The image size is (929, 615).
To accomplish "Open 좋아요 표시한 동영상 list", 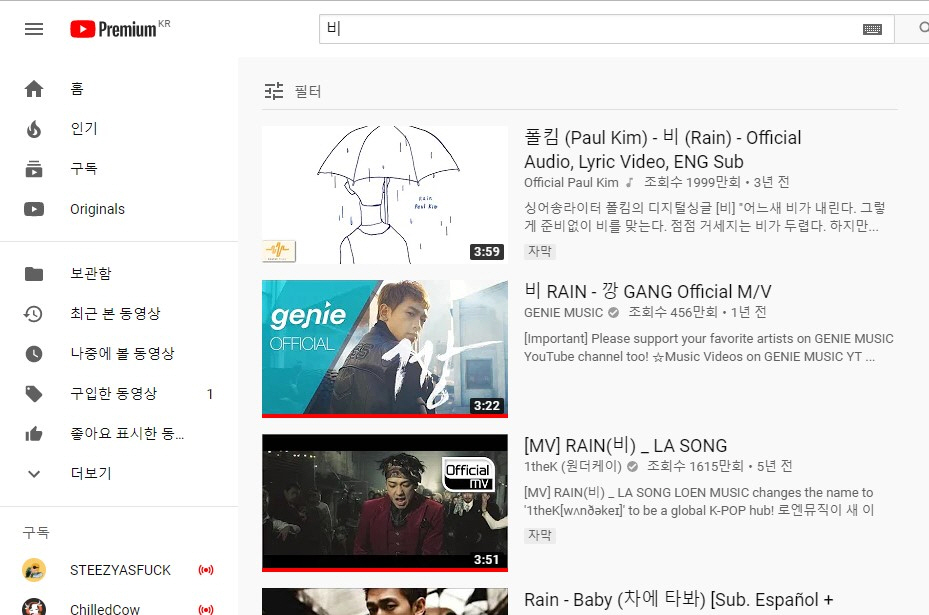I will pyautogui.click(x=127, y=434).
